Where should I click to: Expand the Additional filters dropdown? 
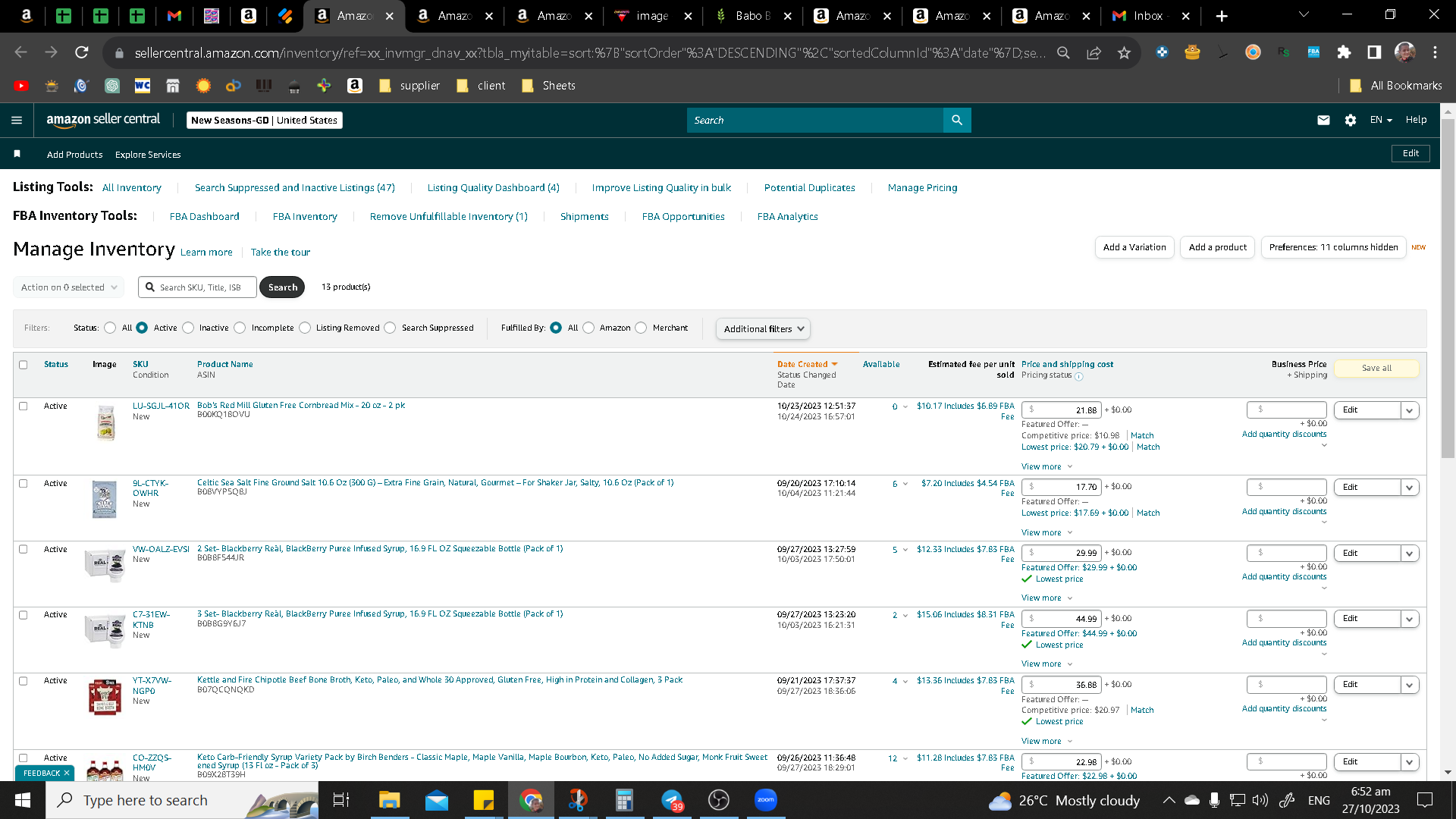[x=763, y=328]
